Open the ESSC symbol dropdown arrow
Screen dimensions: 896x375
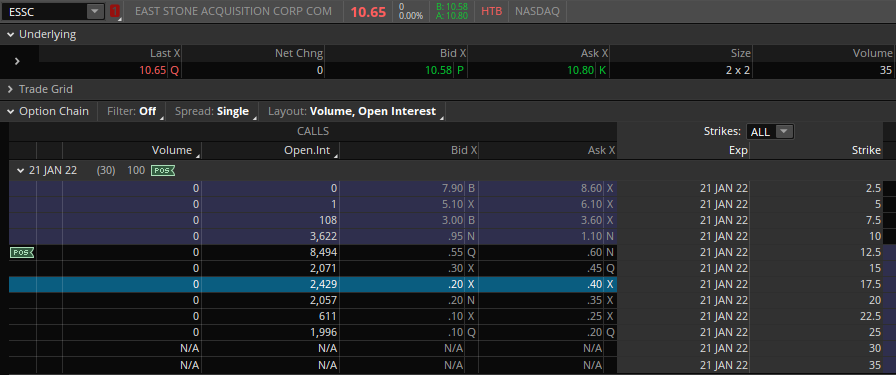94,11
